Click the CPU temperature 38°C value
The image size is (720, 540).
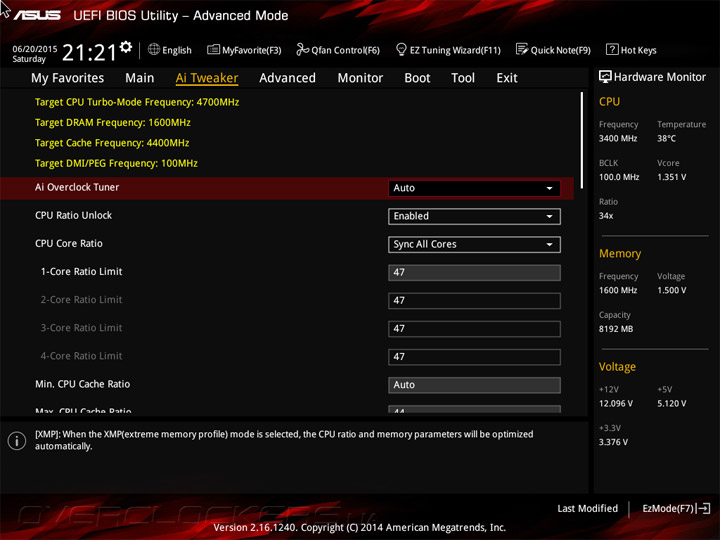click(666, 138)
